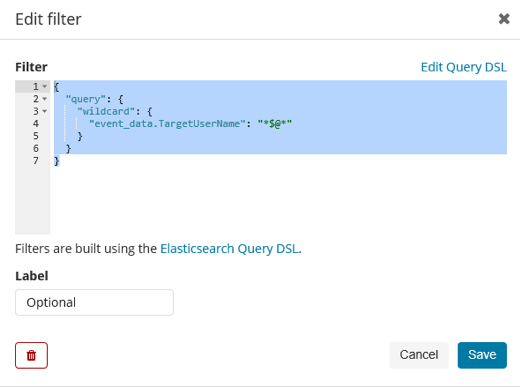Cancel editing the filter

click(x=419, y=355)
